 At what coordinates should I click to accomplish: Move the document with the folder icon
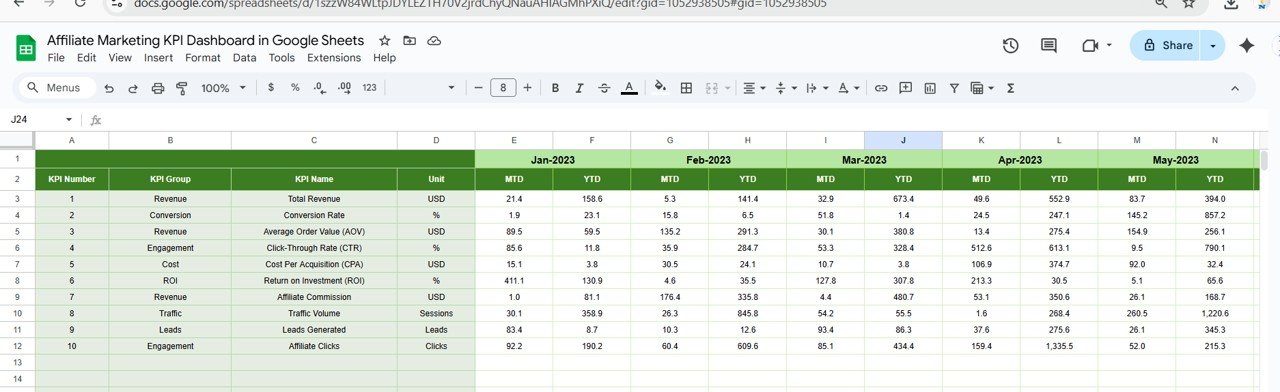(410, 41)
